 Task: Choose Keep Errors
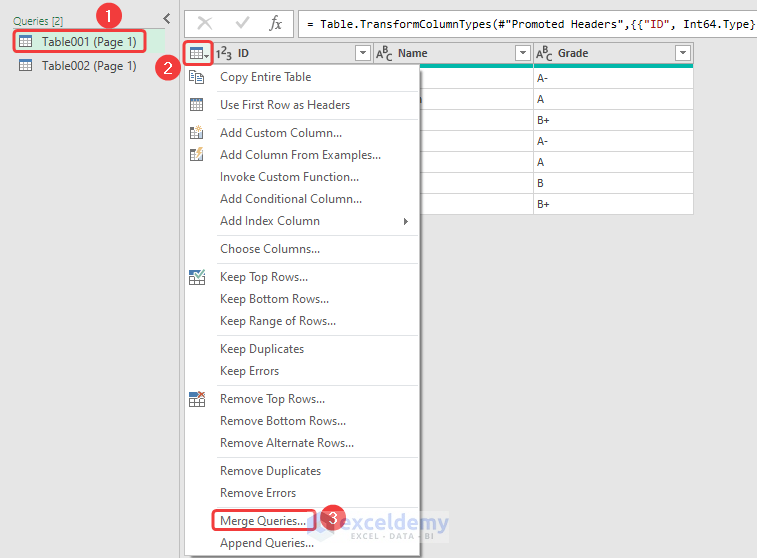[x=249, y=371]
